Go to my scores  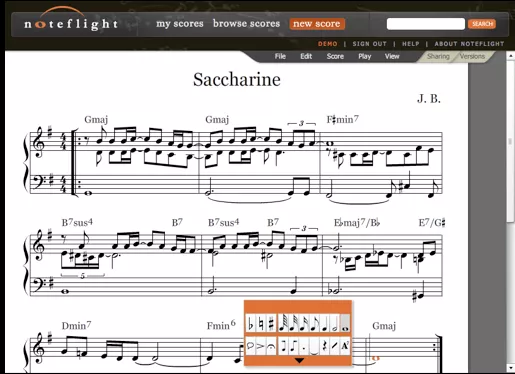point(180,24)
